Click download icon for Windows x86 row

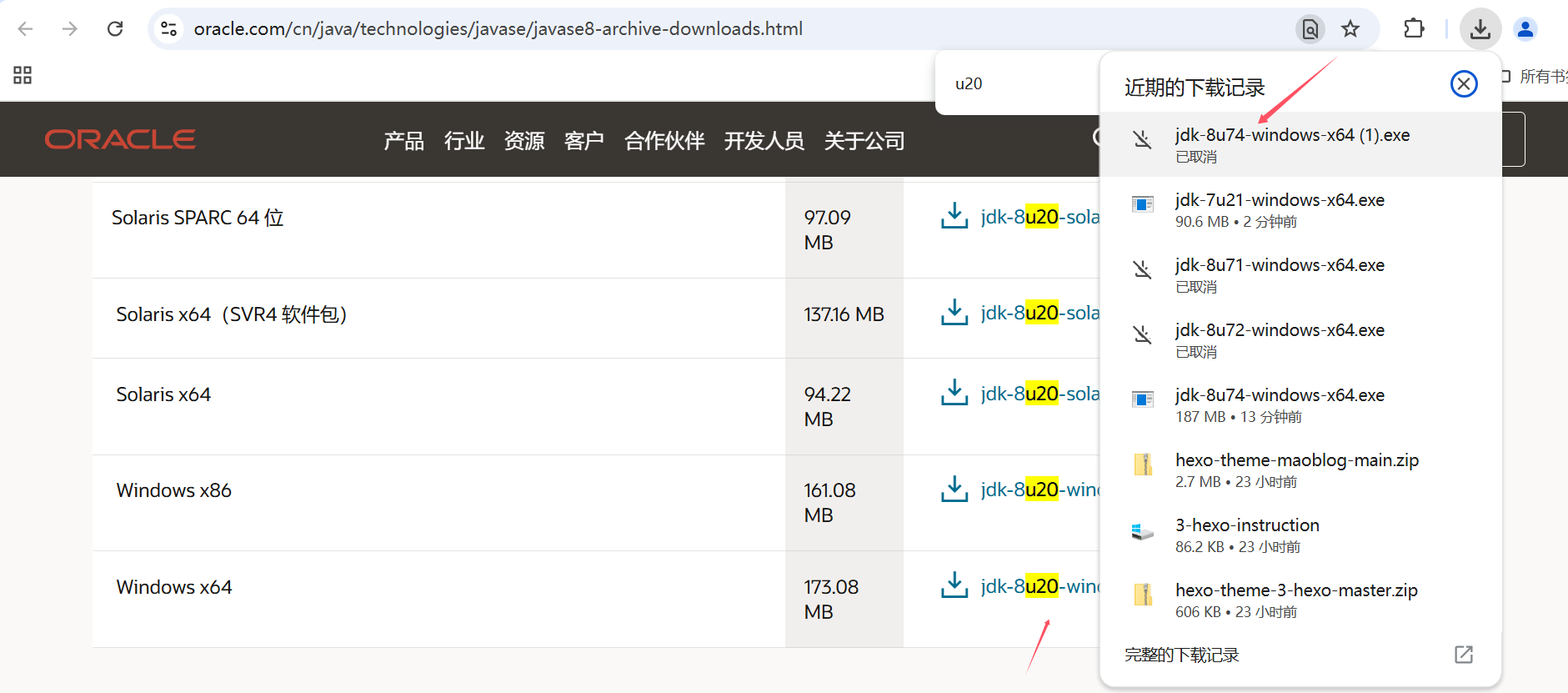[954, 489]
